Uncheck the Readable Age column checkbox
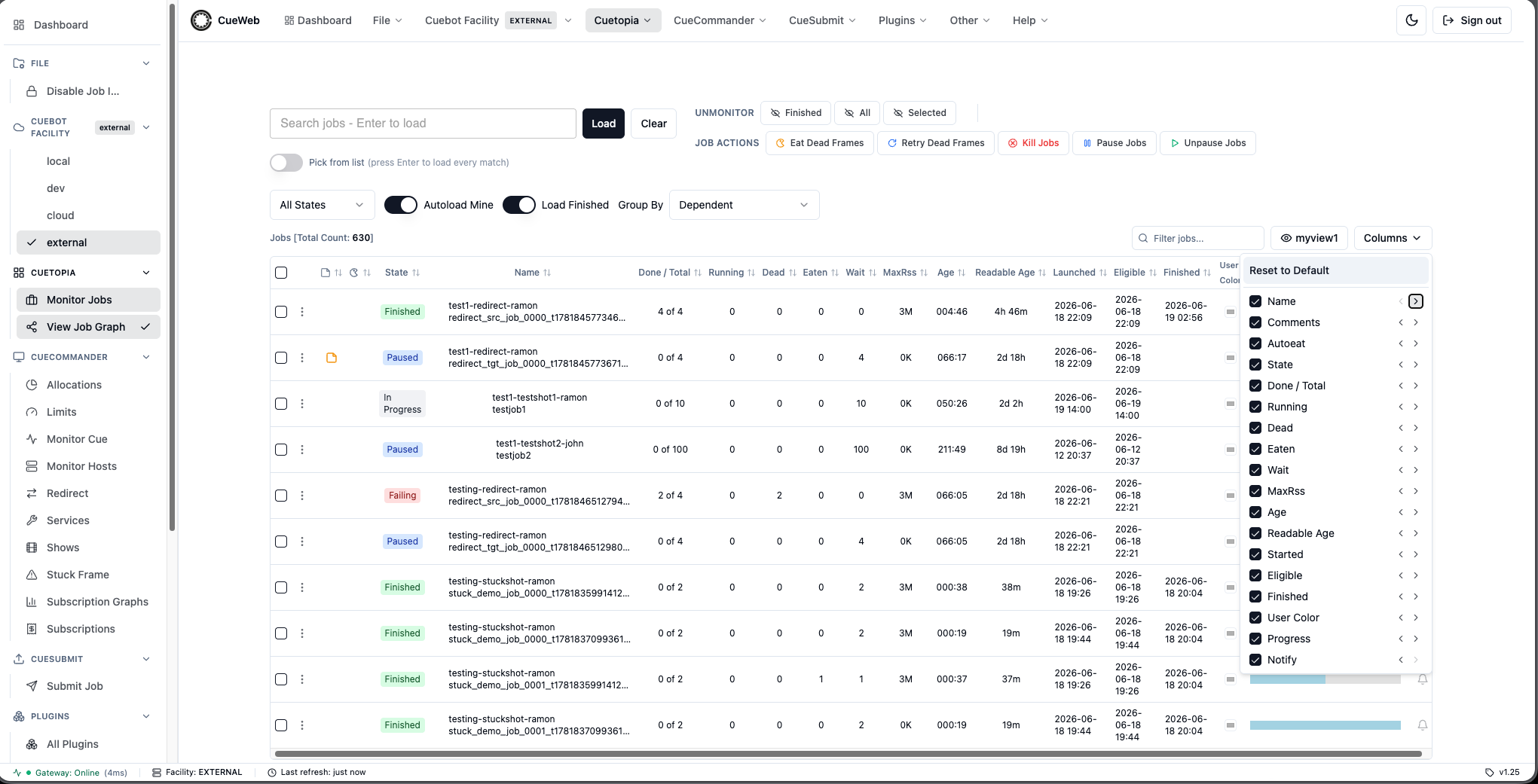 tap(1255, 533)
